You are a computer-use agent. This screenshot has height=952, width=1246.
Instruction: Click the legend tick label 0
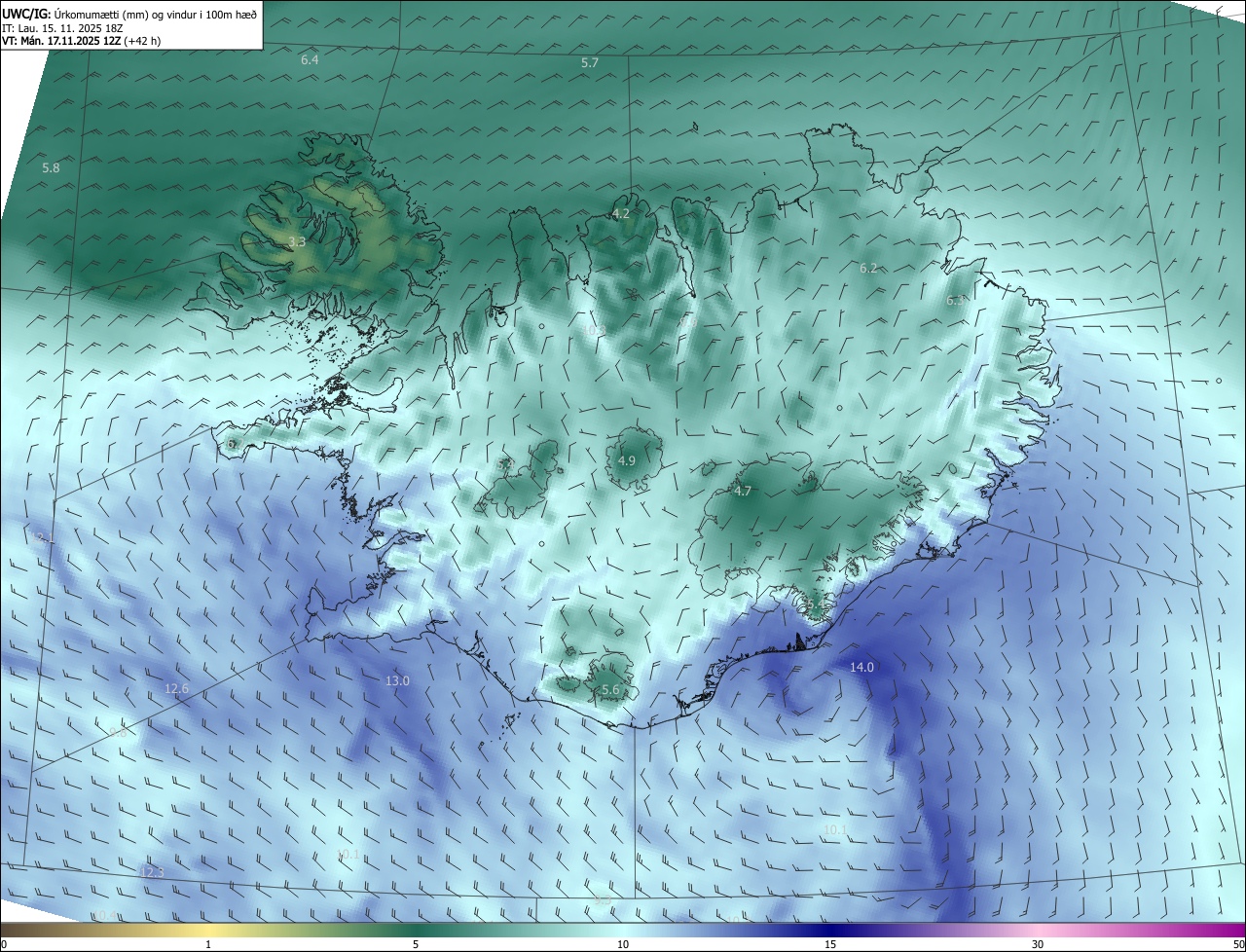point(4,945)
